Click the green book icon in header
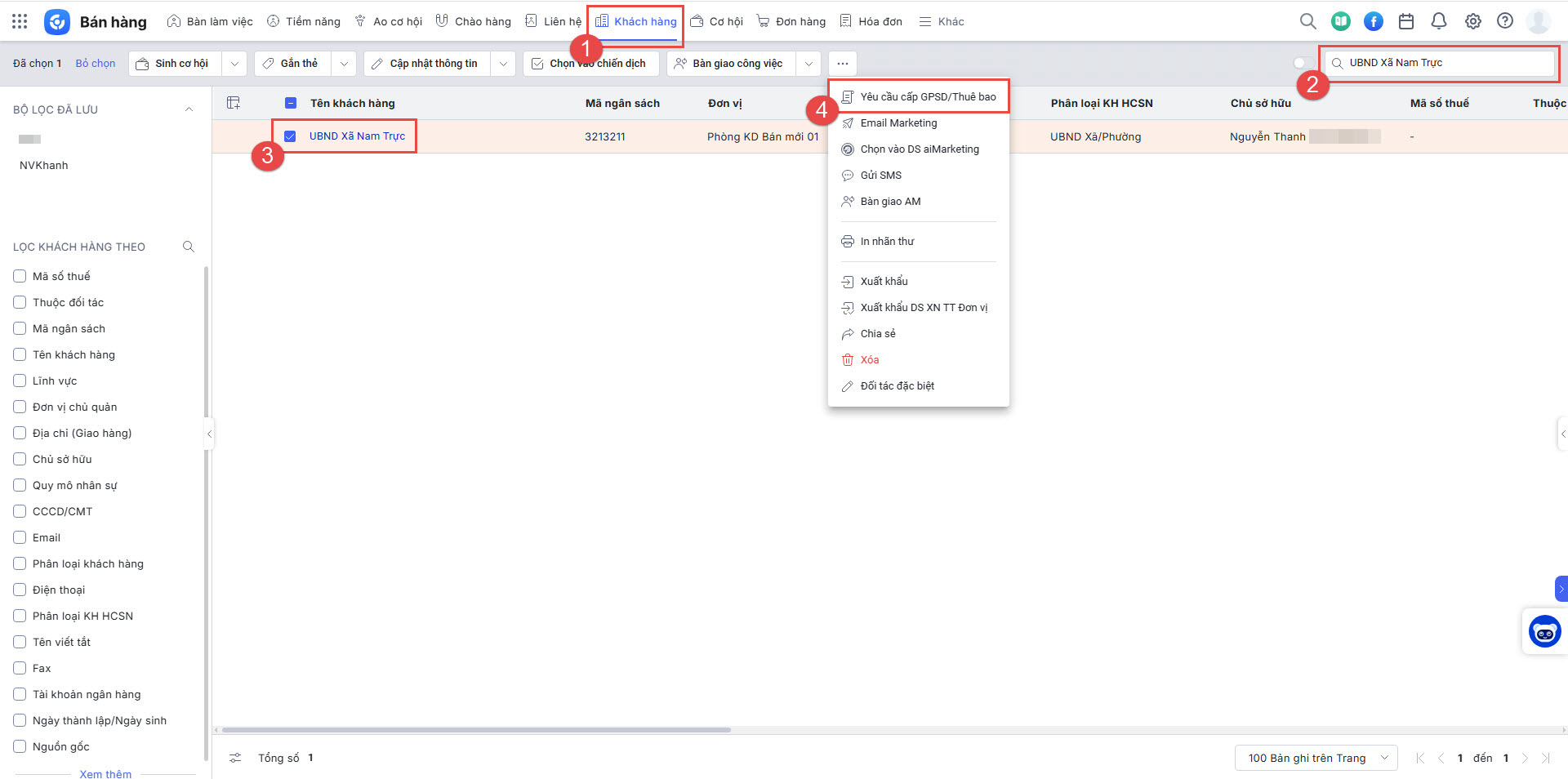Image resolution: width=1568 pixels, height=779 pixels. point(1340,21)
